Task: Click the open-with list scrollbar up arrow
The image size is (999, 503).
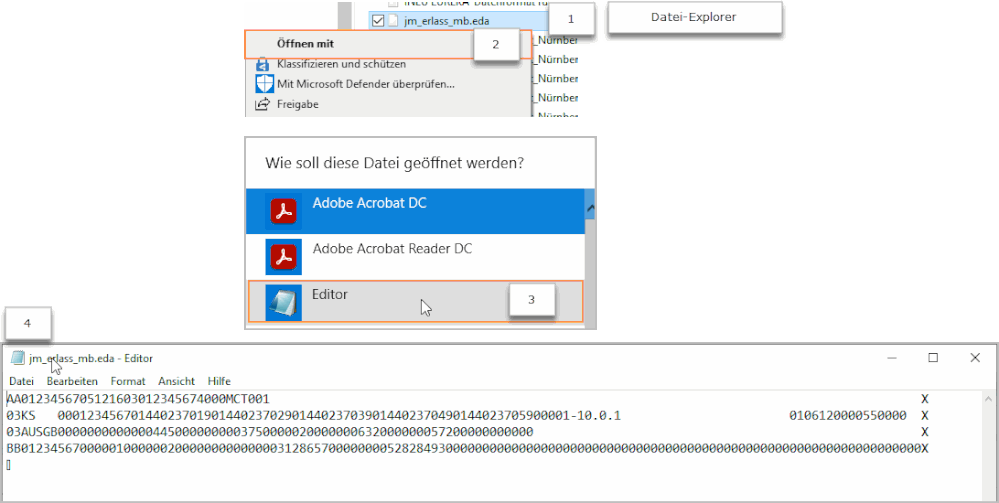Action: point(590,208)
